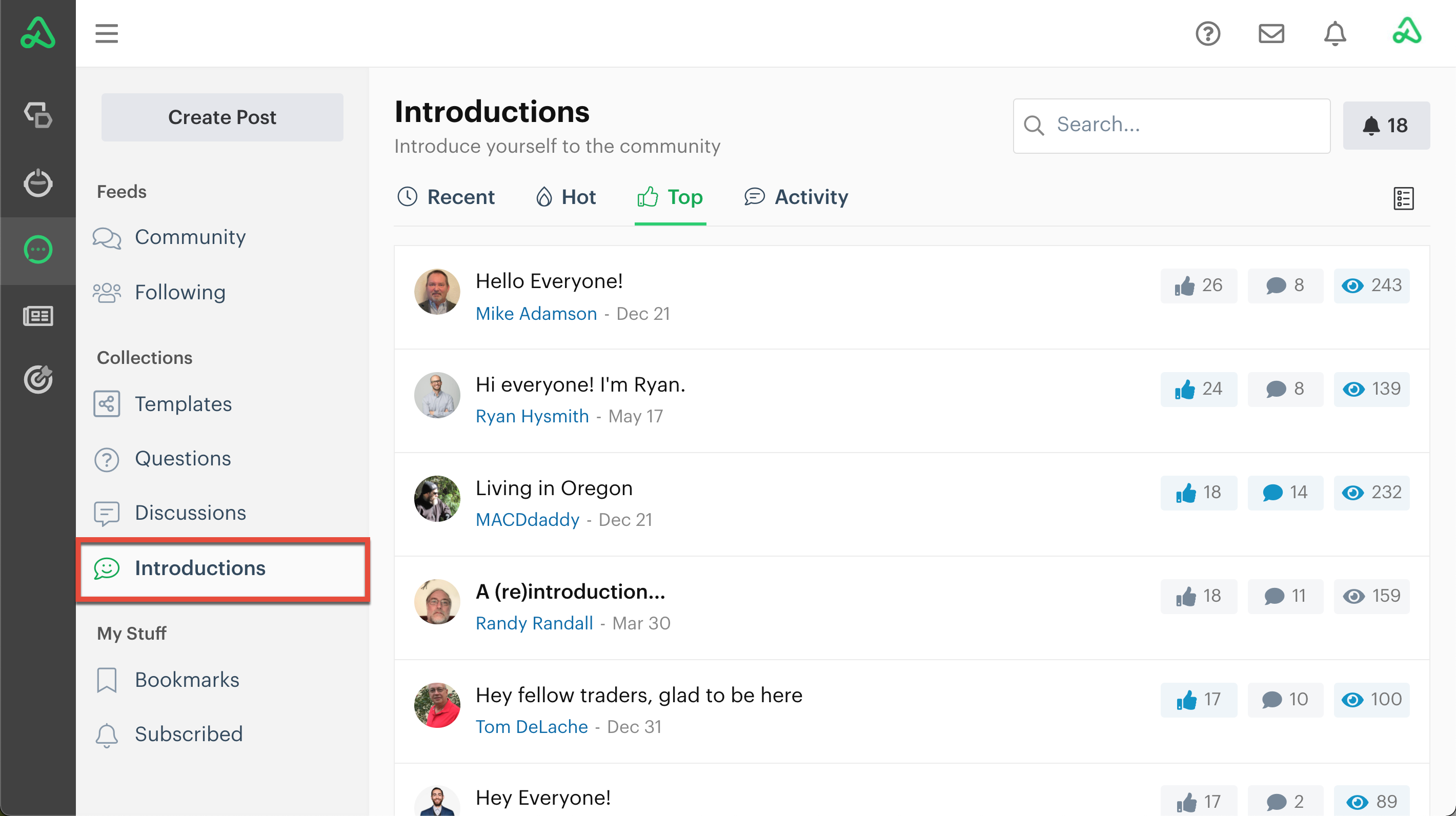Image resolution: width=1456 pixels, height=816 pixels.
Task: Toggle like on Hey fellow traders post
Action: click(x=1198, y=700)
